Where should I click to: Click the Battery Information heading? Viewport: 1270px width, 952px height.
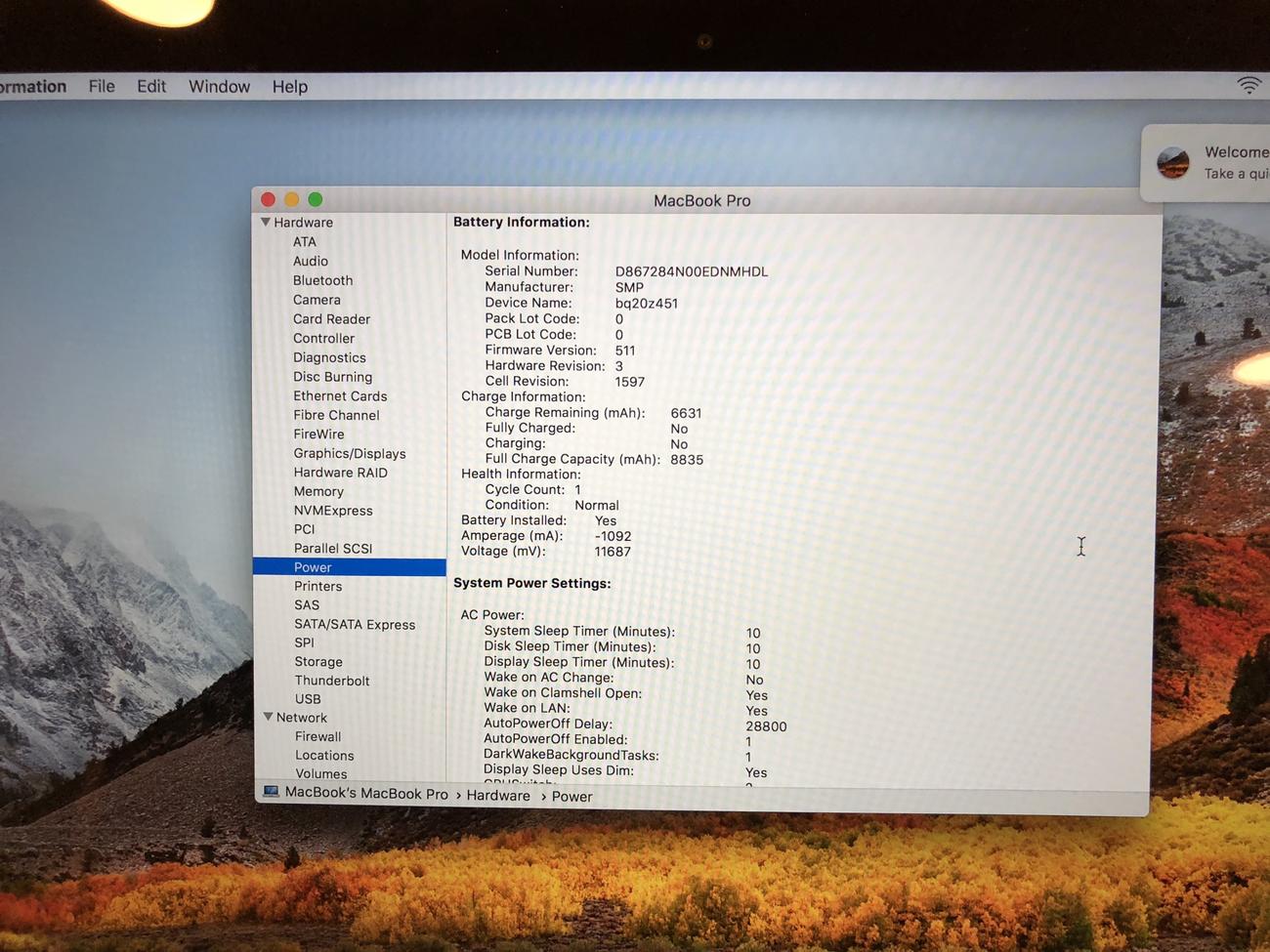point(522,223)
